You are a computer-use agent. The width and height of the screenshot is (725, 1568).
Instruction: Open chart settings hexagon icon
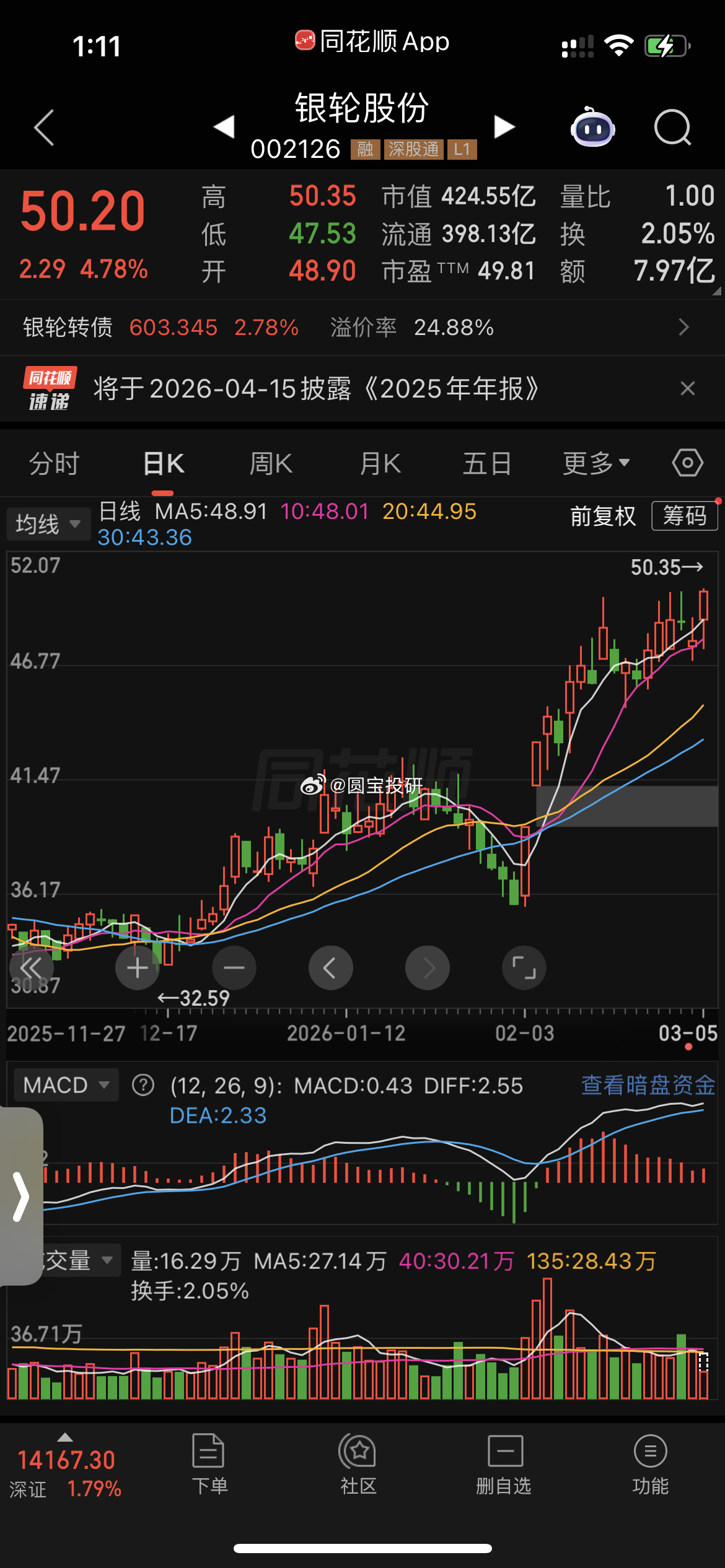pos(688,463)
